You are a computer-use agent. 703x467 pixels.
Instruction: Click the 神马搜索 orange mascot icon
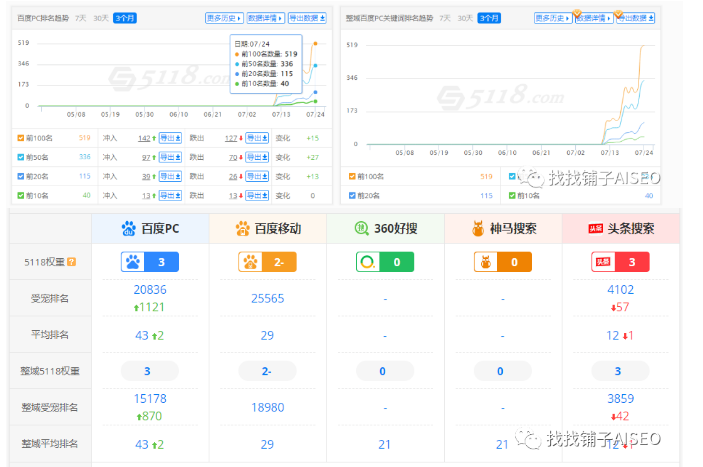478,229
